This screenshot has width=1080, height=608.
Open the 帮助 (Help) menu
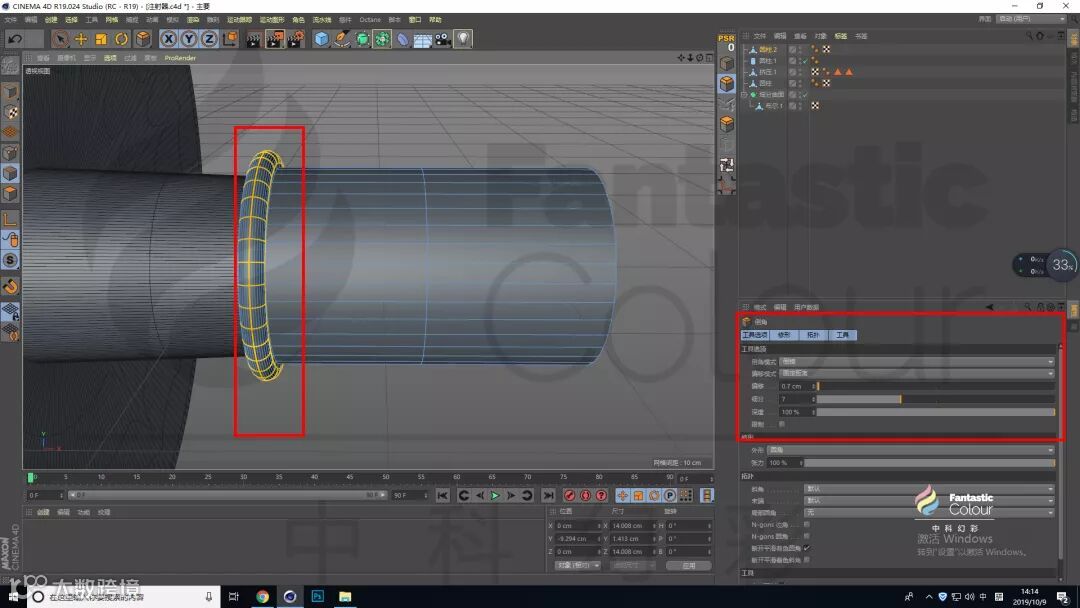tap(435, 19)
